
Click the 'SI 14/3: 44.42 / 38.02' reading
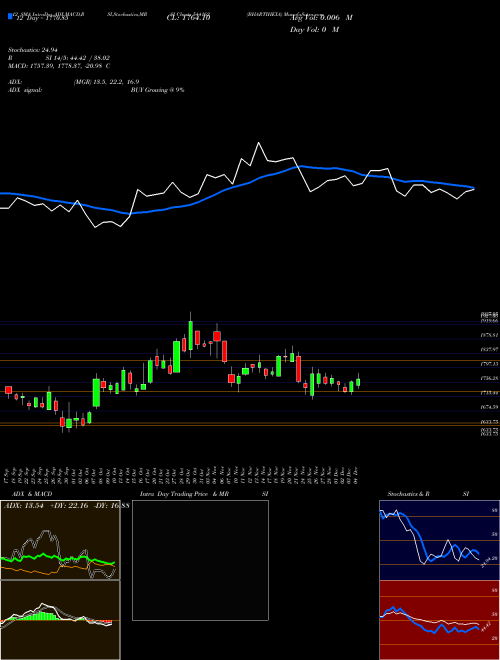[78, 58]
